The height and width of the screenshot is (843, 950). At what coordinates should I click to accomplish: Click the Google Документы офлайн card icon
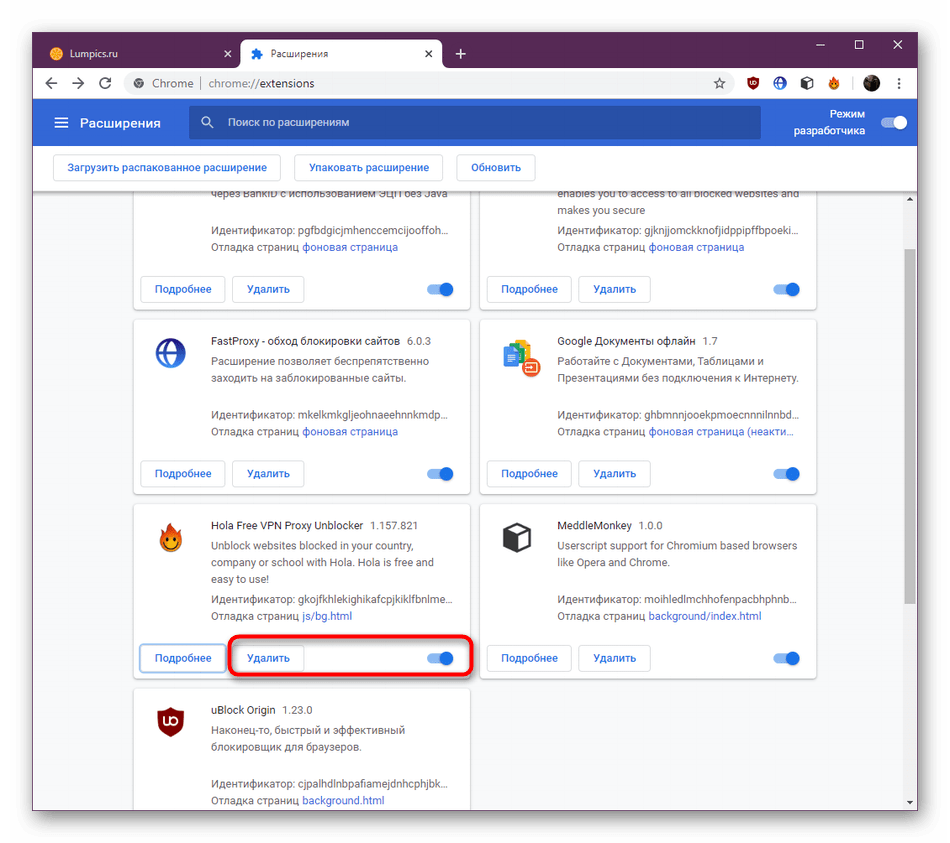(x=521, y=358)
